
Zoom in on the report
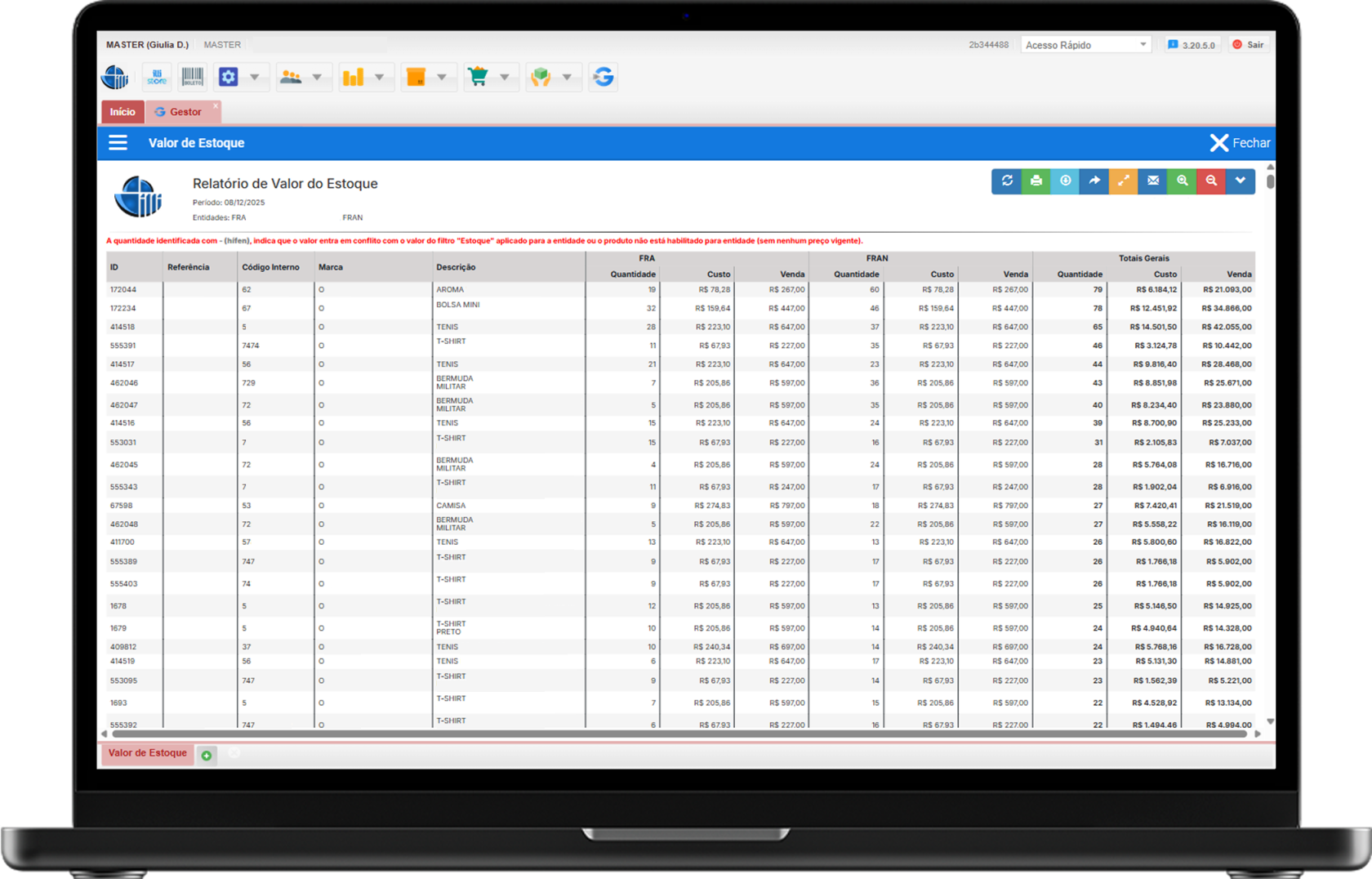pos(1183,181)
